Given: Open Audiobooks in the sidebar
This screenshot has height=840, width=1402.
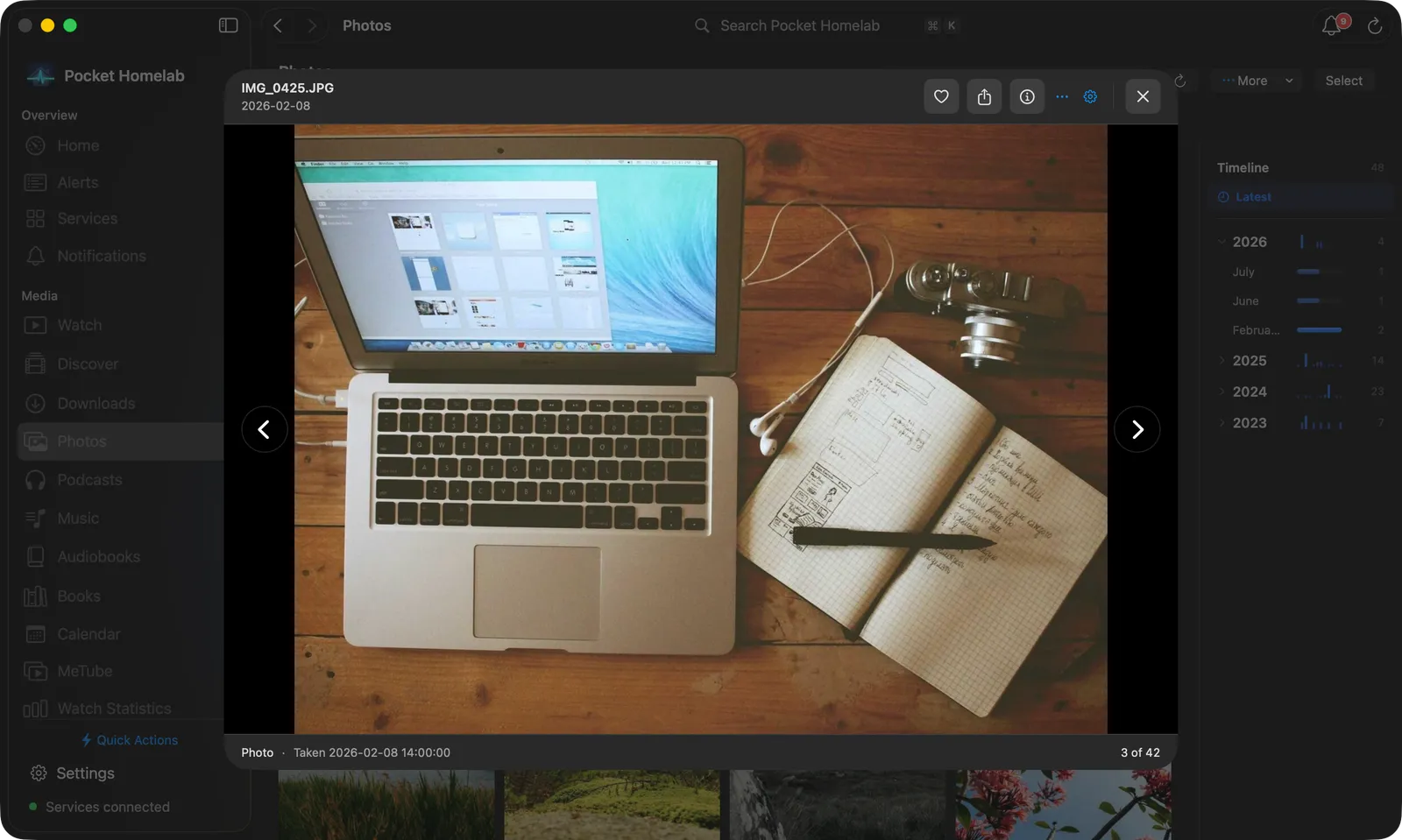Looking at the screenshot, I should pos(121,556).
